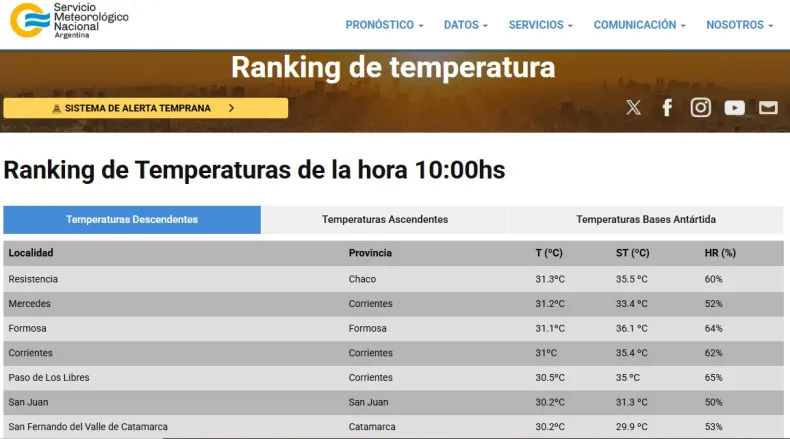The width and height of the screenshot is (790, 439).
Task: Switch to Temperaturas Ascendentes tab
Action: pos(385,220)
